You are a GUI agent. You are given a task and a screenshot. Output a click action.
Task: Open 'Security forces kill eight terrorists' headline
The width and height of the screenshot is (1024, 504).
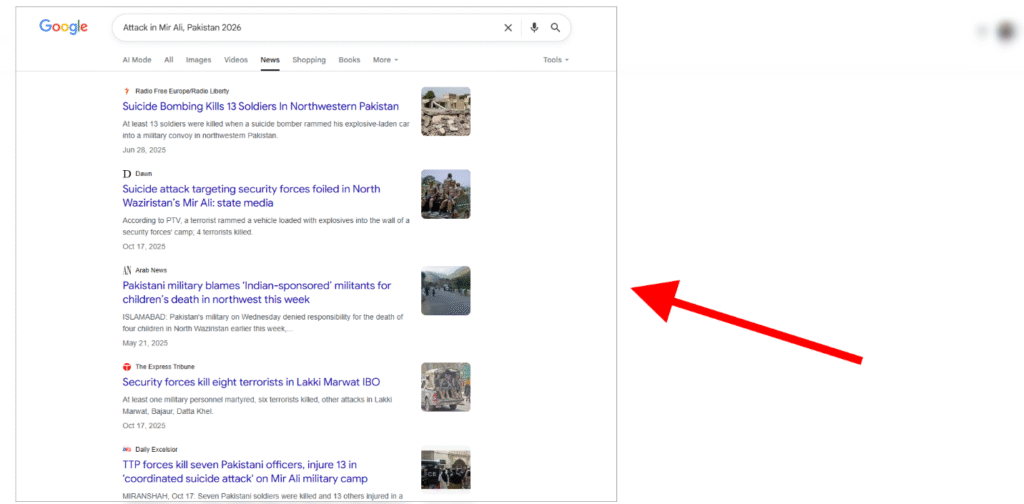(251, 382)
